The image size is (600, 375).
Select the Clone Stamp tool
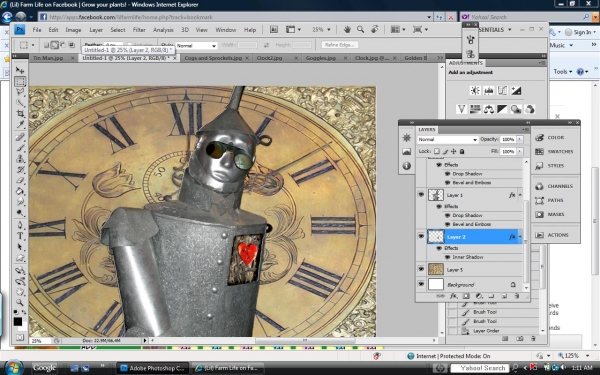click(x=20, y=158)
